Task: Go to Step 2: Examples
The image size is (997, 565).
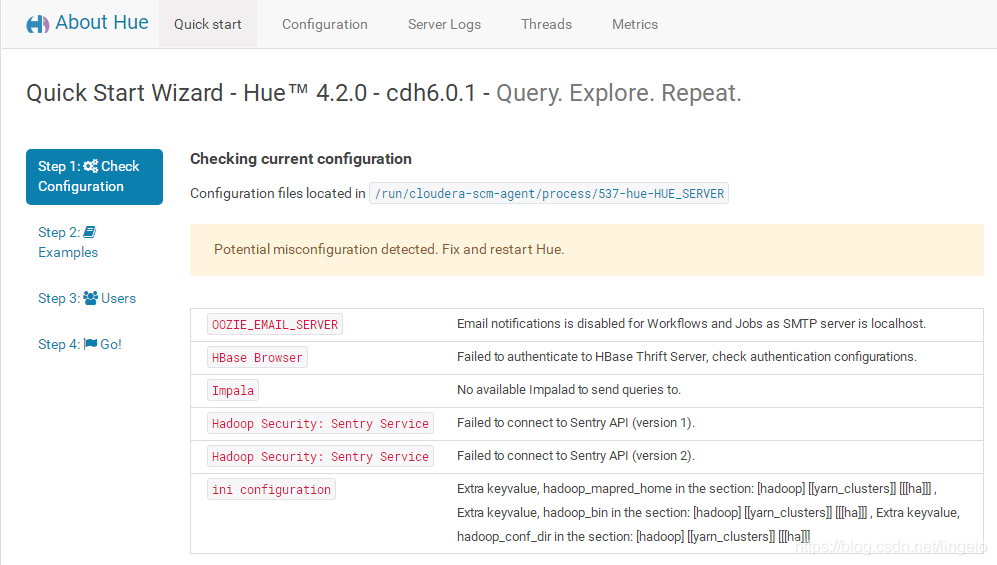Action: tap(68, 242)
